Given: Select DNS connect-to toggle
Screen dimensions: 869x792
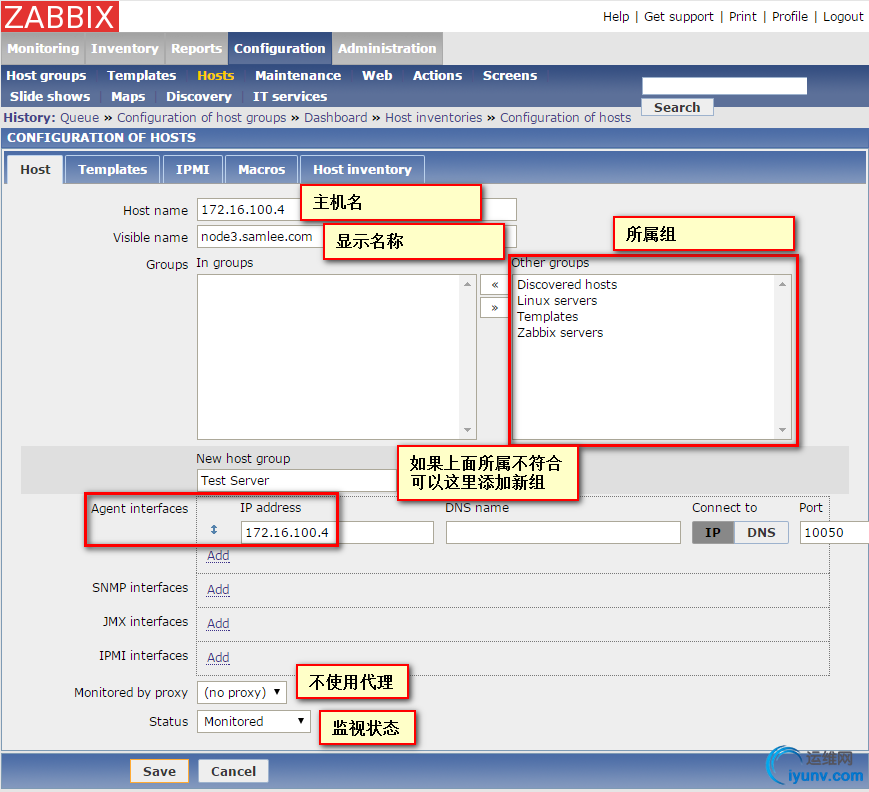Looking at the screenshot, I should click(x=760, y=533).
